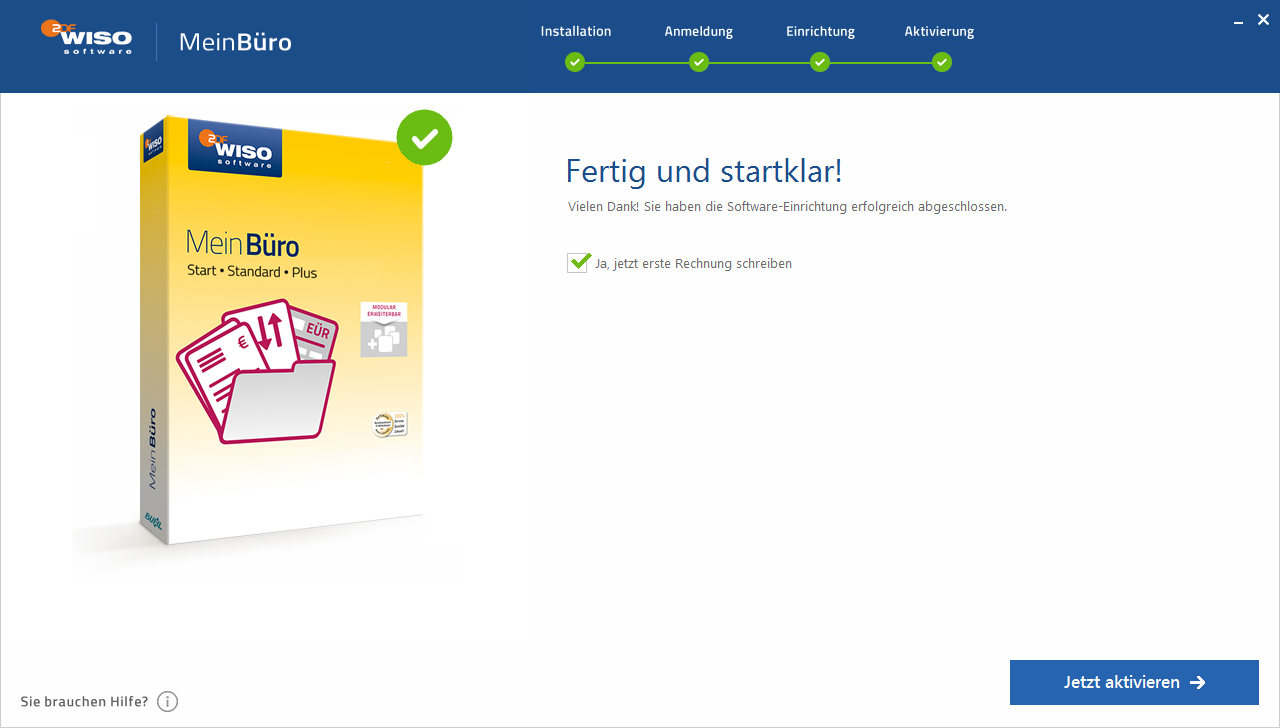Minimize the setup window
1280x728 pixels.
point(1238,20)
